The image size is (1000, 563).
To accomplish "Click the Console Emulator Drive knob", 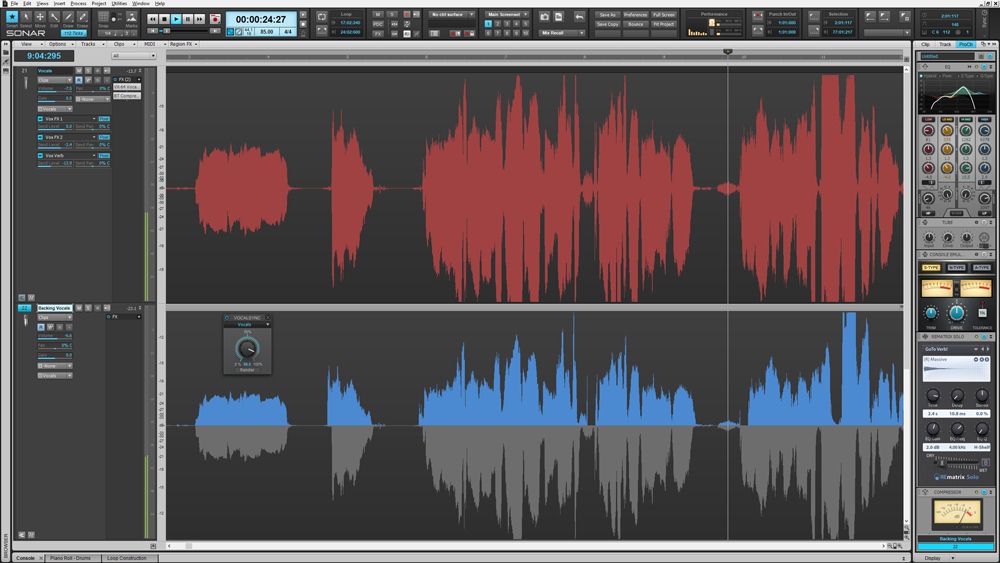I will (x=956, y=313).
